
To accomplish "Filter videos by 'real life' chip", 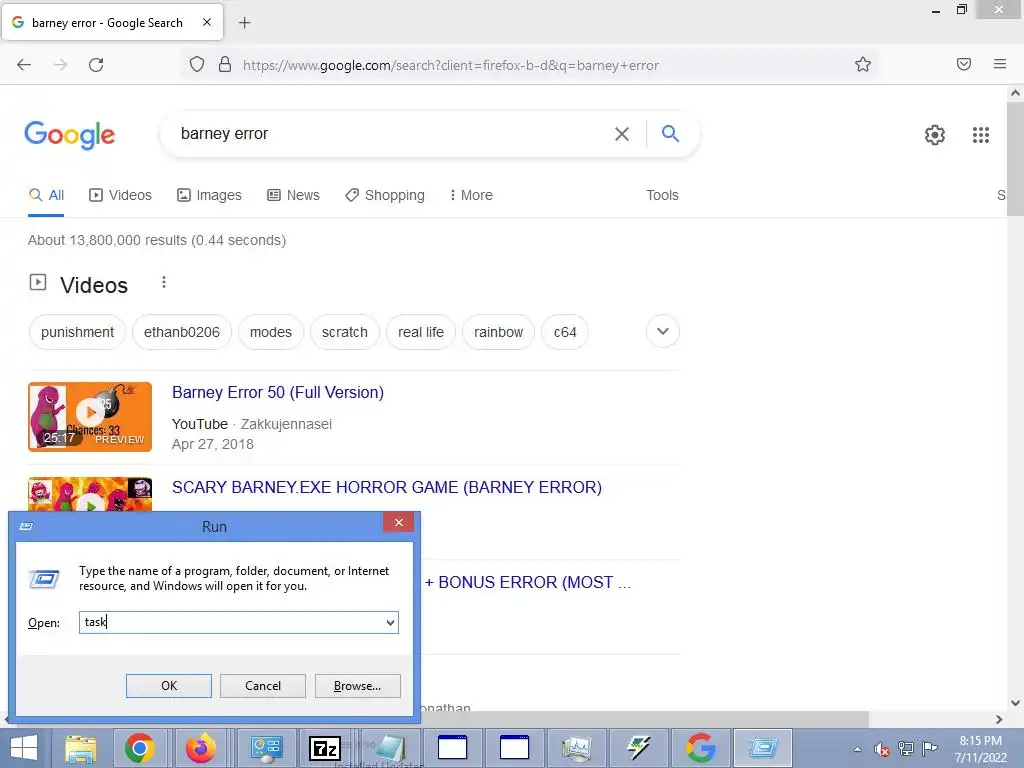I will 421,332.
